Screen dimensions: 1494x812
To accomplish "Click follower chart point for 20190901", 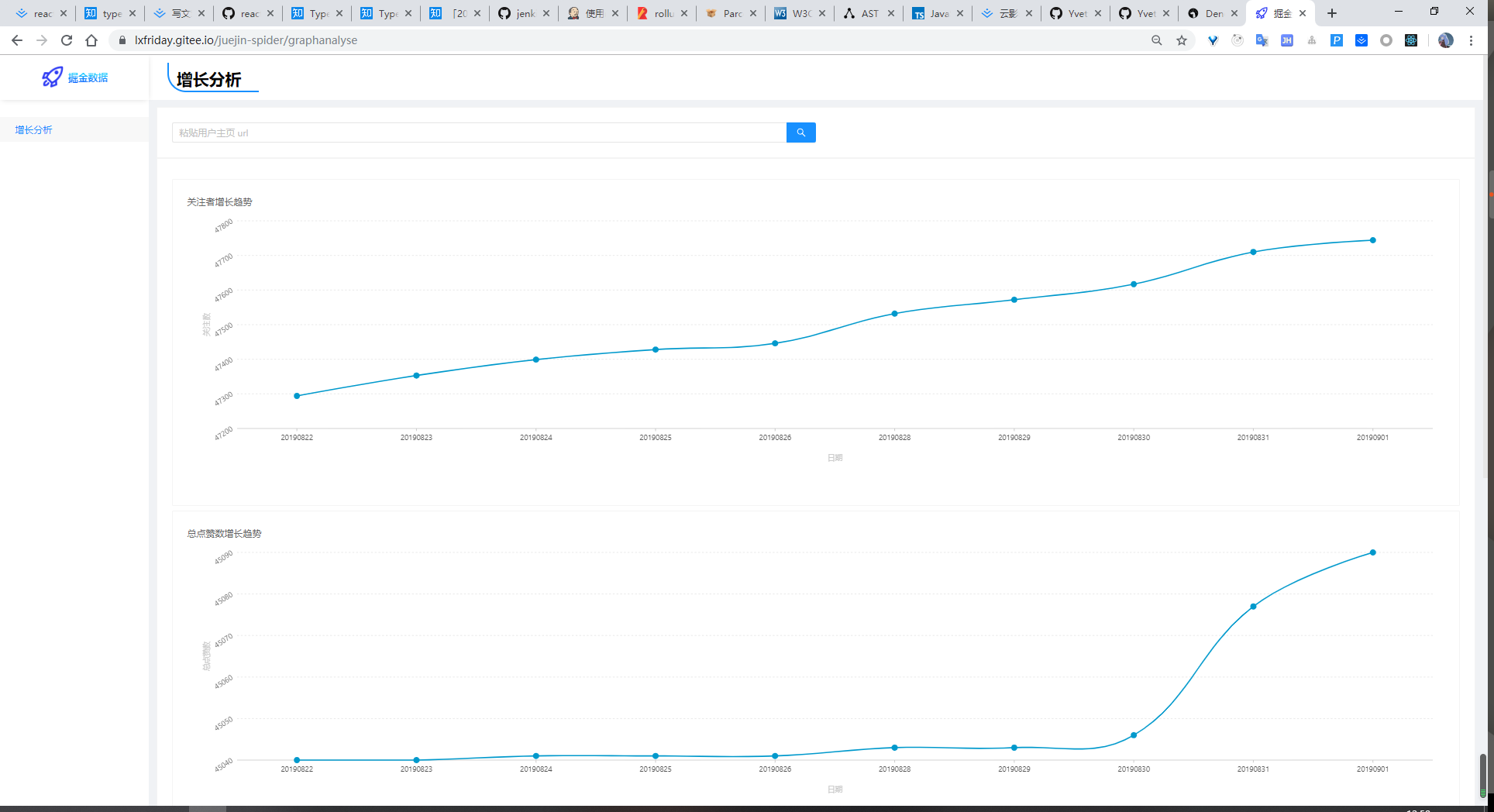I will (x=1372, y=240).
